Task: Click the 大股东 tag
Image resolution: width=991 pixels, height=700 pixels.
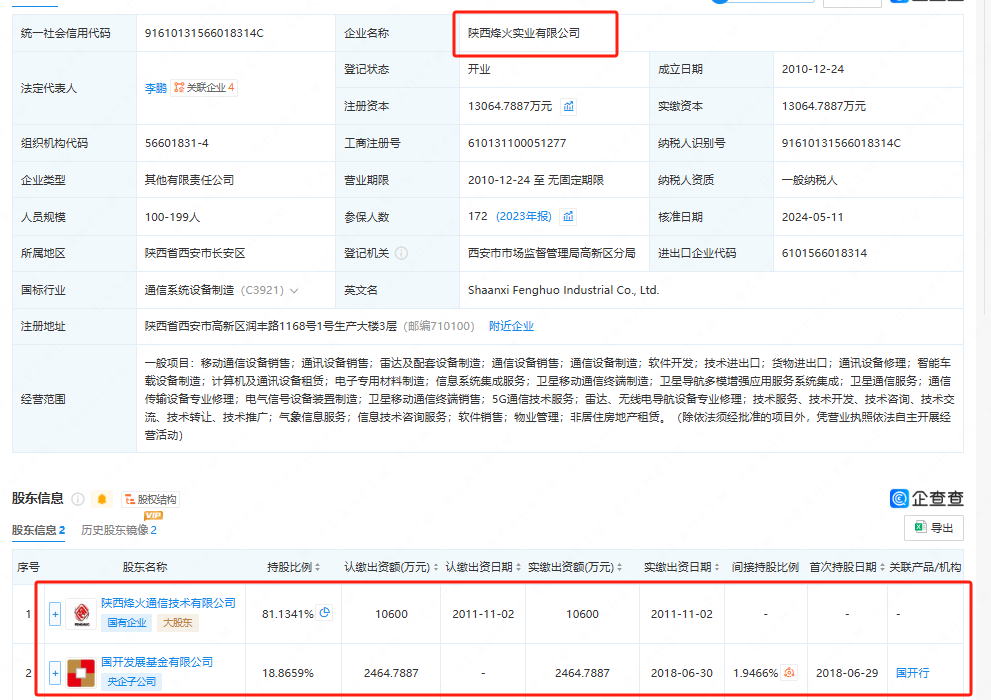Action: pyautogui.click(x=178, y=623)
